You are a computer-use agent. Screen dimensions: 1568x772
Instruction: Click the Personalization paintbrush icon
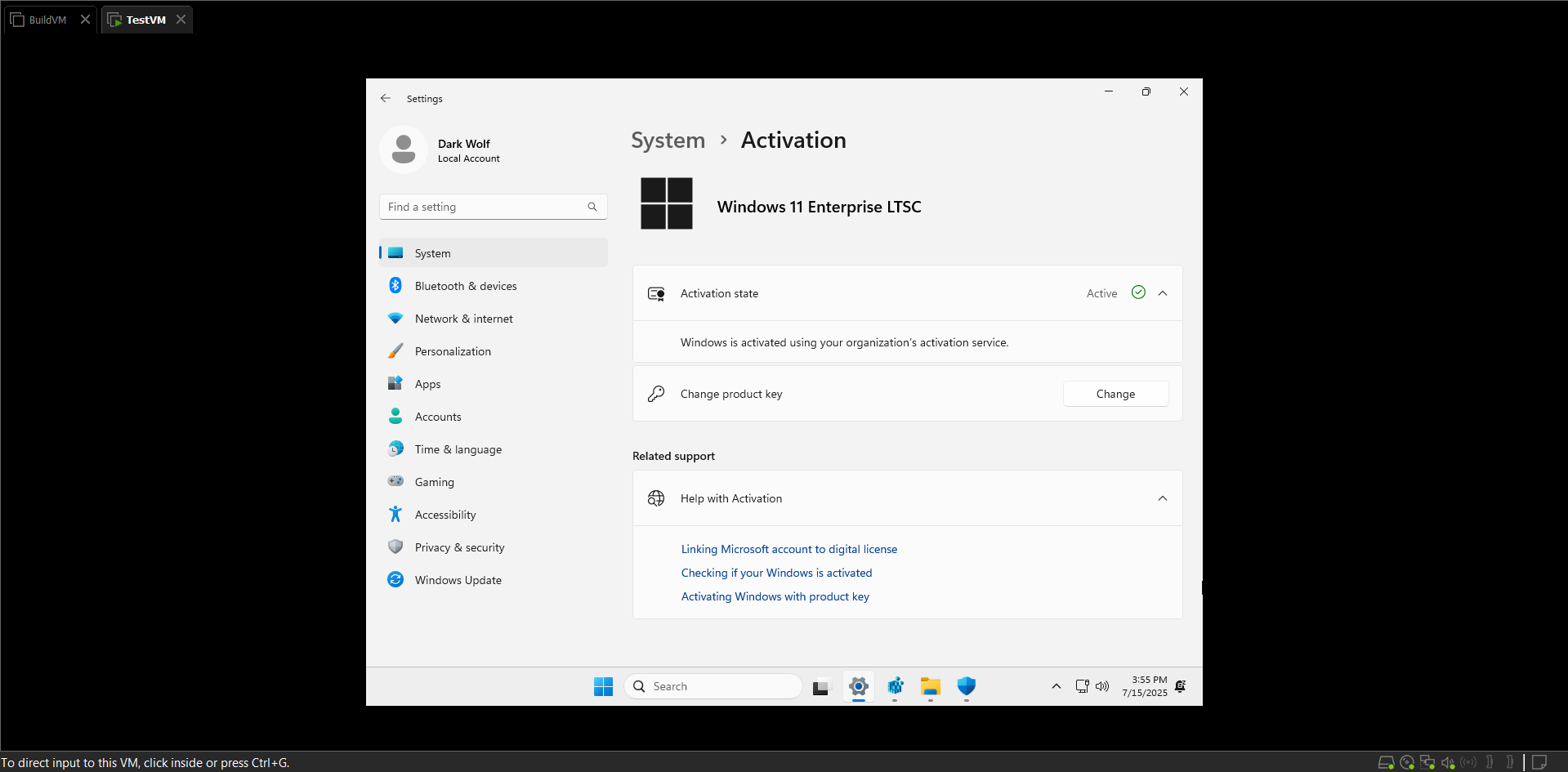pyautogui.click(x=395, y=350)
